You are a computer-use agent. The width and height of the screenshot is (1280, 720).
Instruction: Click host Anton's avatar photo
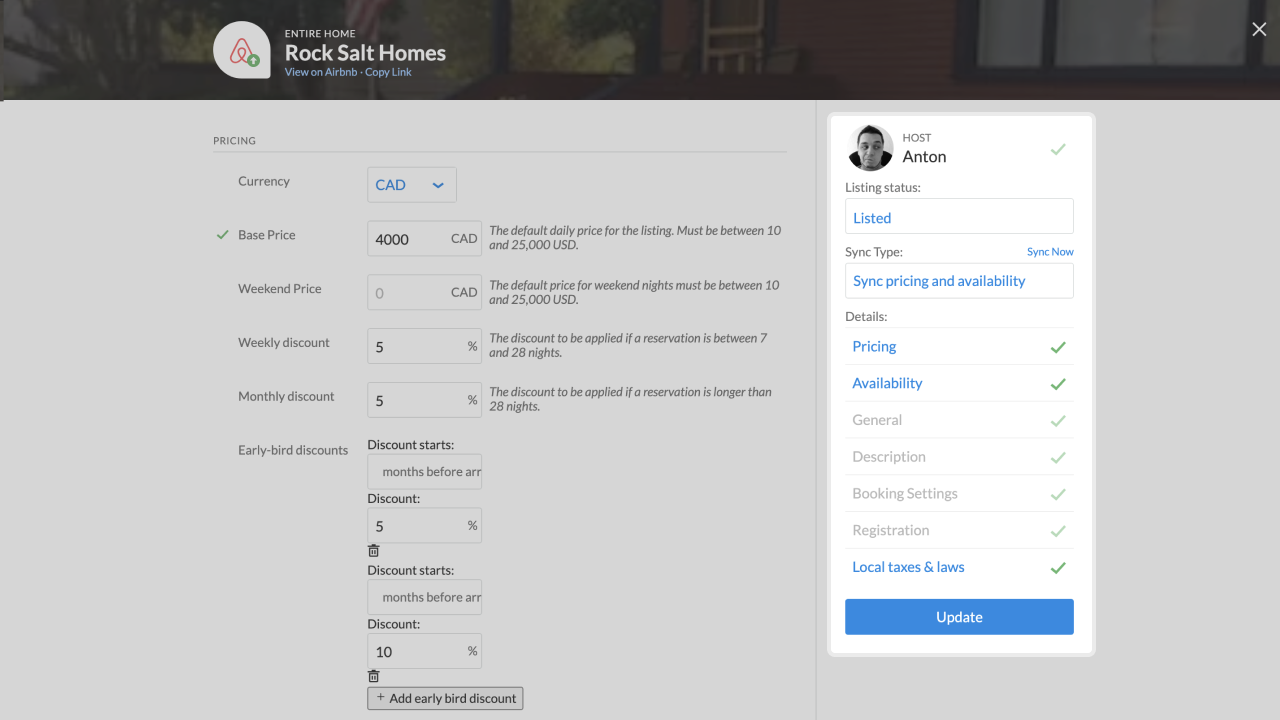pyautogui.click(x=870, y=148)
